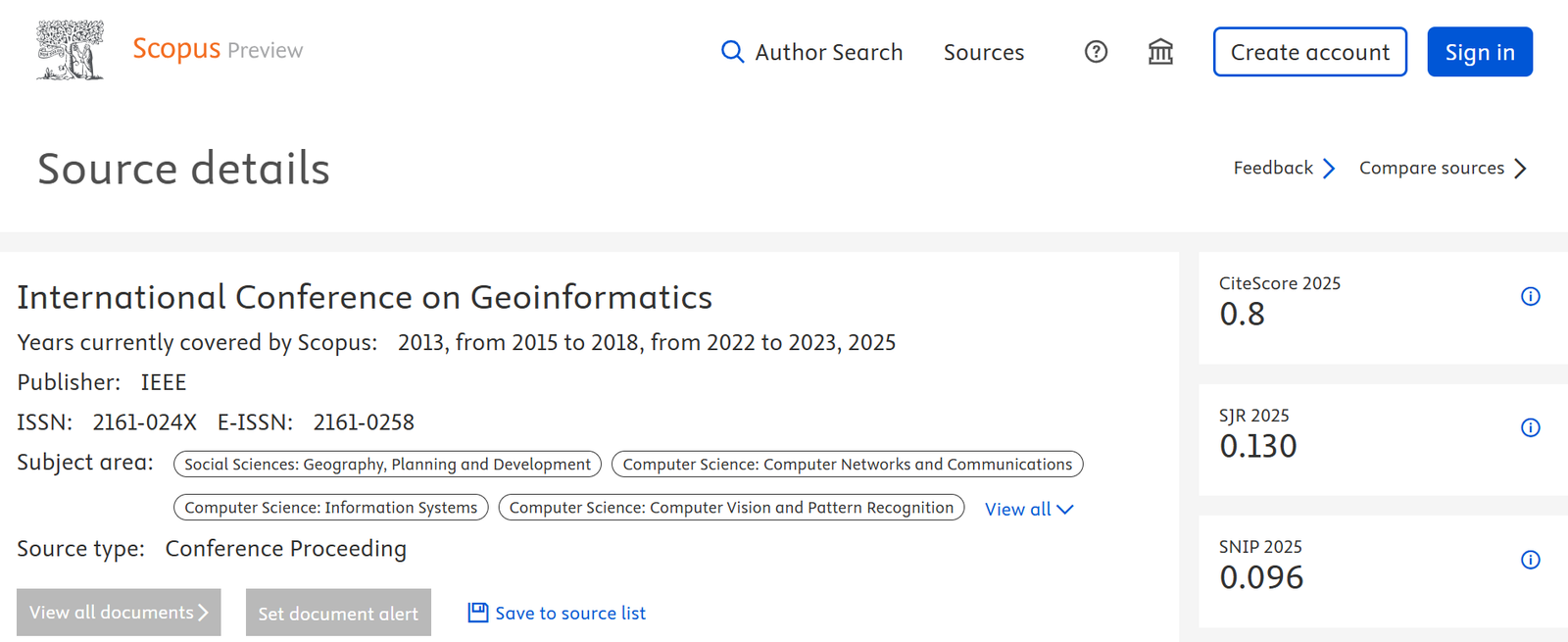The width and height of the screenshot is (1568, 642).
Task: Click the title International Conference on Geoinformatics
Action: click(365, 297)
